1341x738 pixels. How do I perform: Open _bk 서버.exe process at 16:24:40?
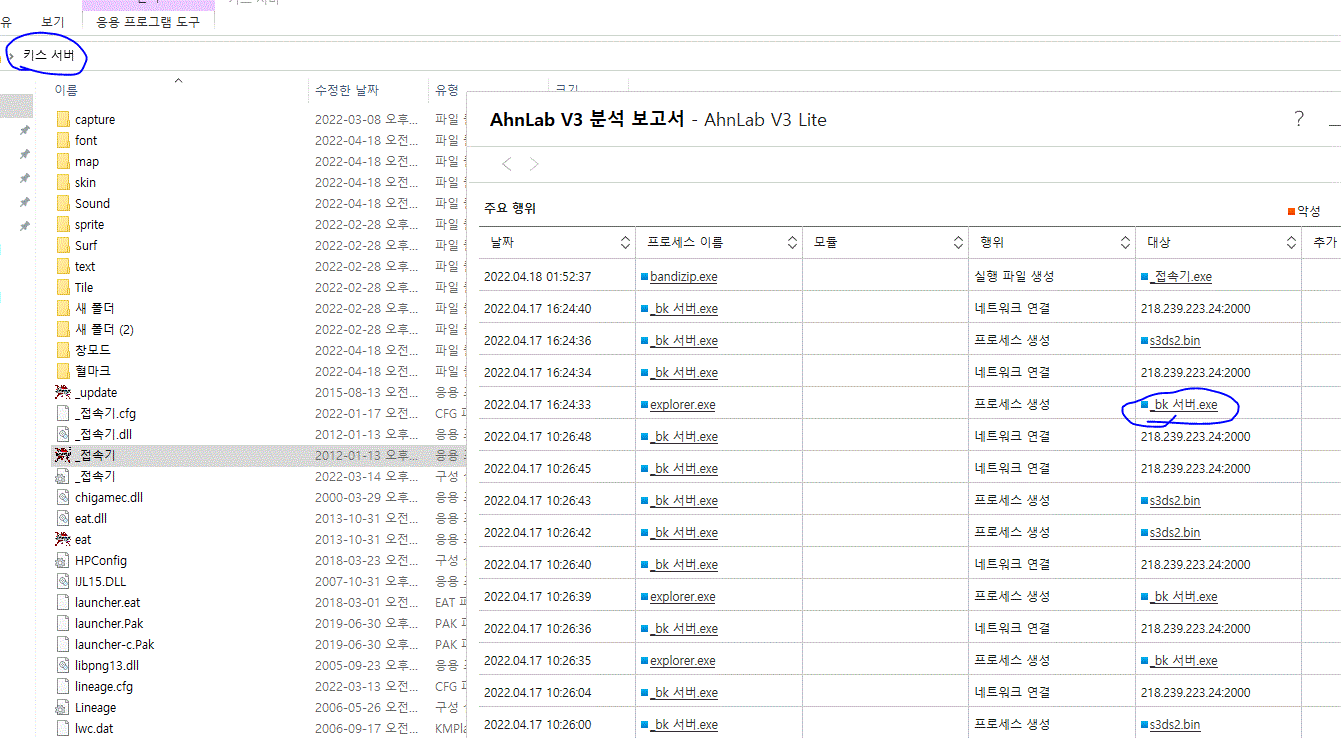click(x=683, y=308)
